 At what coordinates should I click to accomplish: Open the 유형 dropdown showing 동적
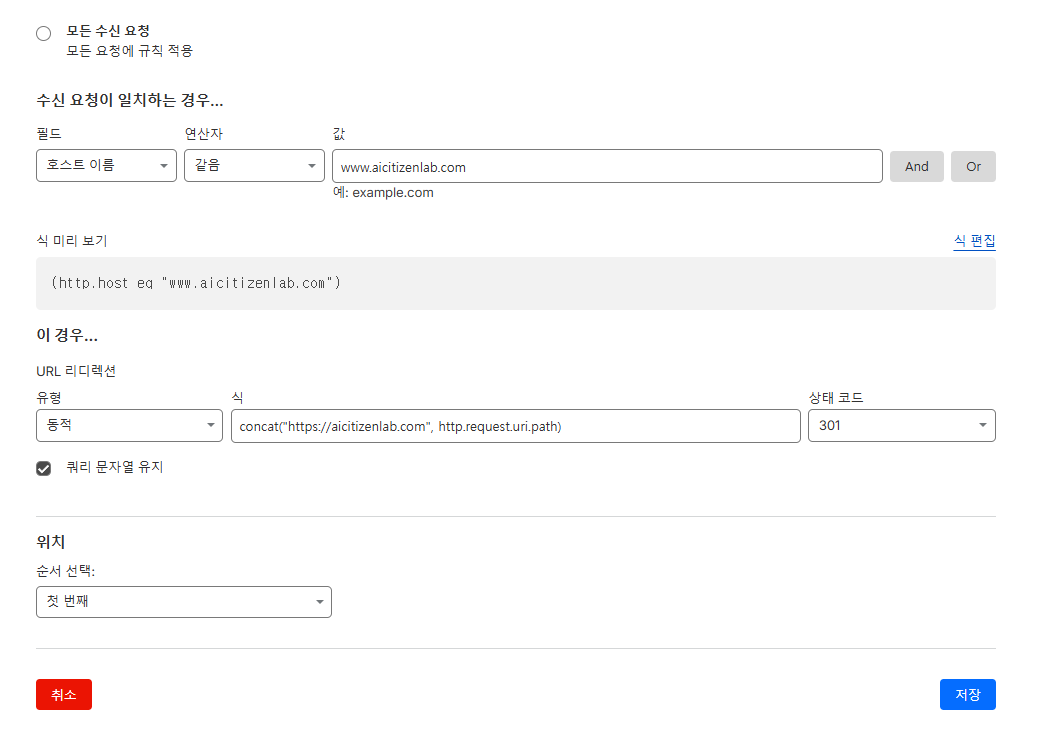pyautogui.click(x=130, y=425)
